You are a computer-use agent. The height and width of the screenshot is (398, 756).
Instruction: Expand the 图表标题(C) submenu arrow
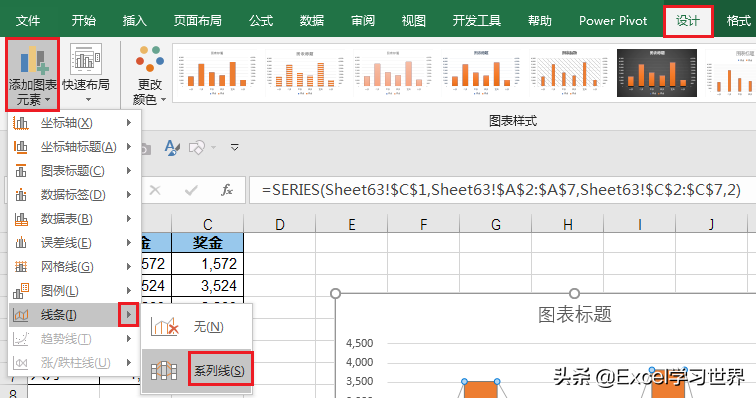(x=129, y=171)
